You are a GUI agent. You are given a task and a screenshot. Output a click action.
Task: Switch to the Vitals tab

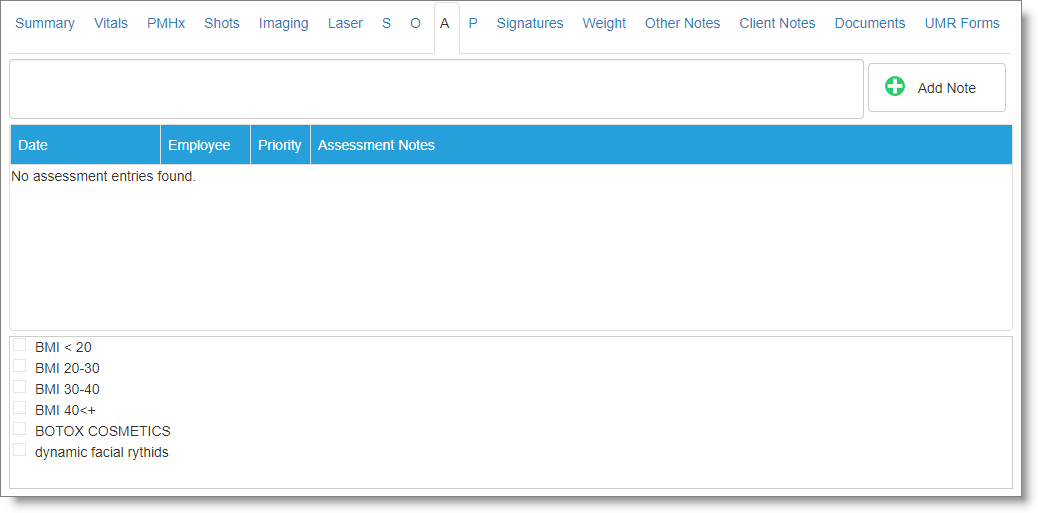(x=111, y=23)
